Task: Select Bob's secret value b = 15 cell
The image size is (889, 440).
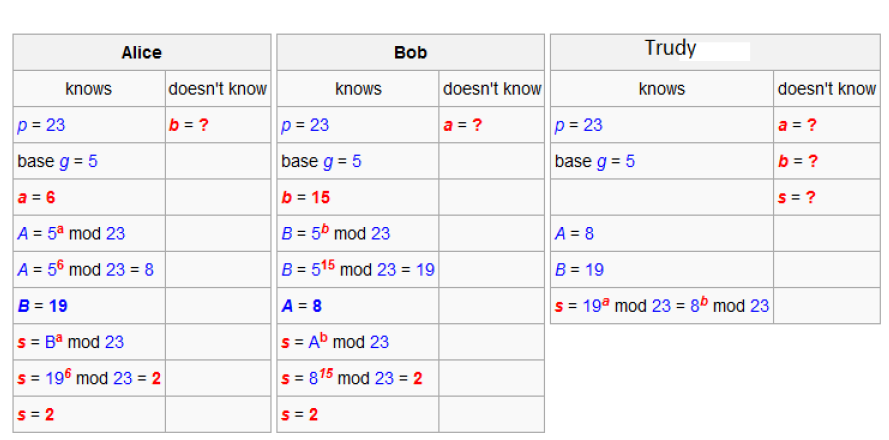Action: click(306, 197)
